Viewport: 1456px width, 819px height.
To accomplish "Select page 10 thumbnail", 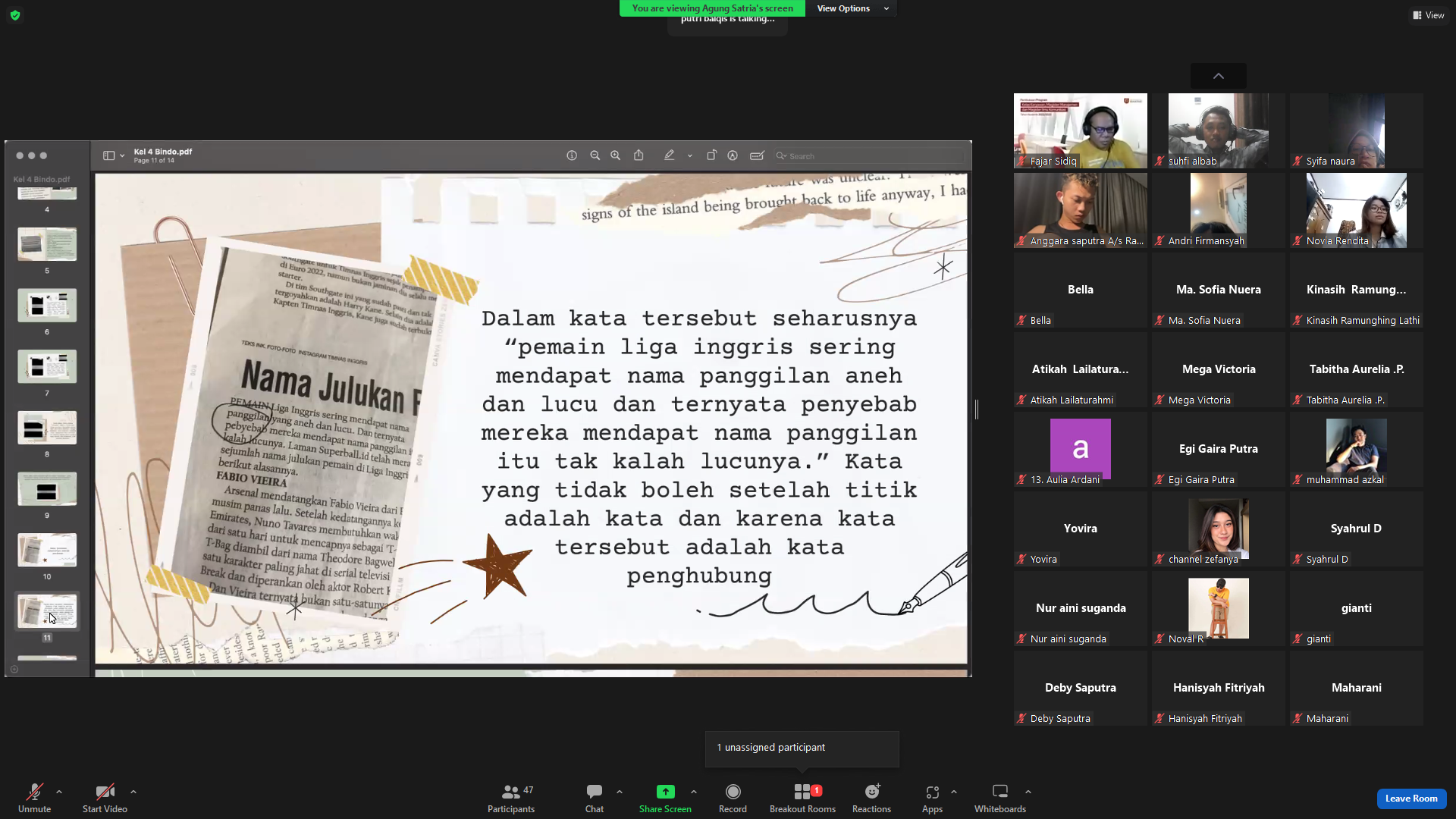I will (x=47, y=551).
